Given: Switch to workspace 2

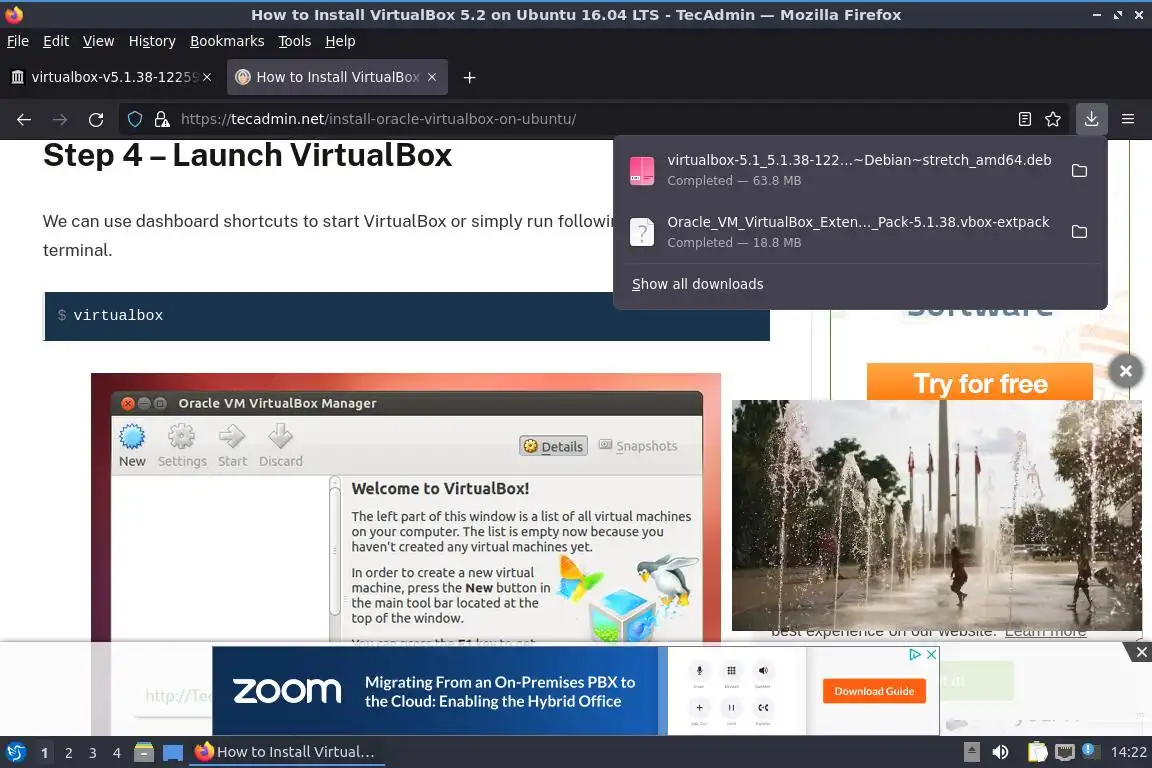Looking at the screenshot, I should click(69, 753).
